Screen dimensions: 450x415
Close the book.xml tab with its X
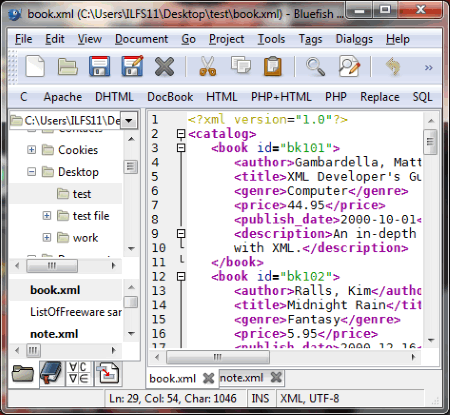point(208,378)
